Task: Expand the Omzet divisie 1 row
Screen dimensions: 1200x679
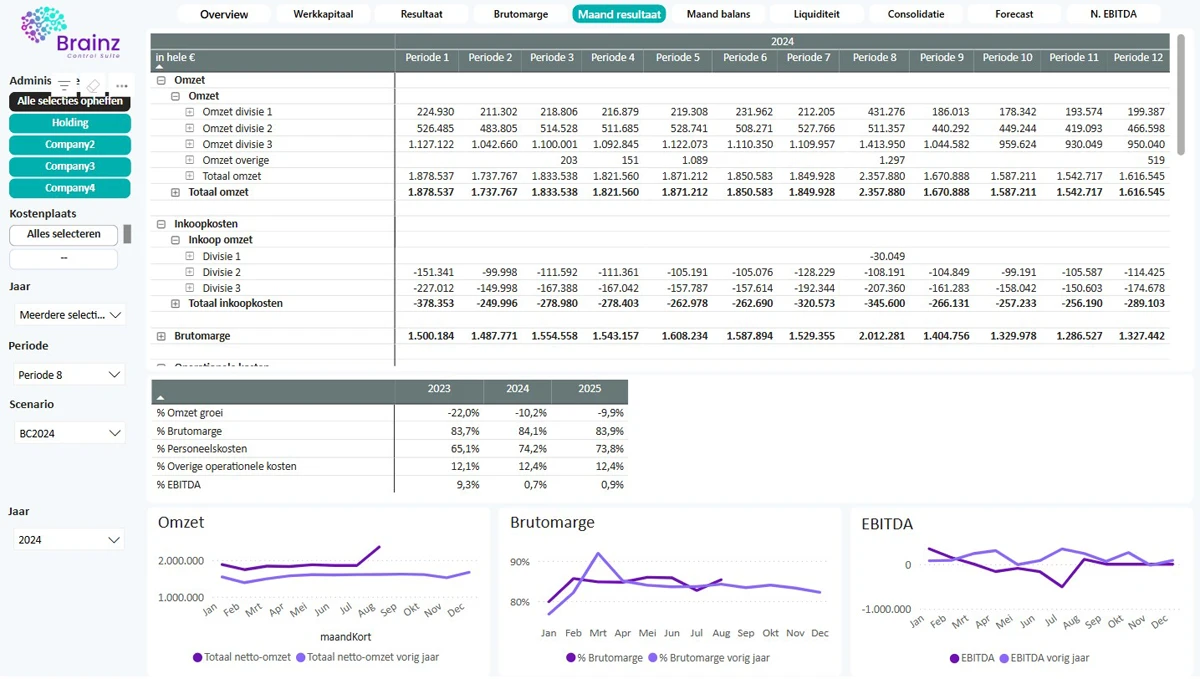Action: click(x=190, y=112)
